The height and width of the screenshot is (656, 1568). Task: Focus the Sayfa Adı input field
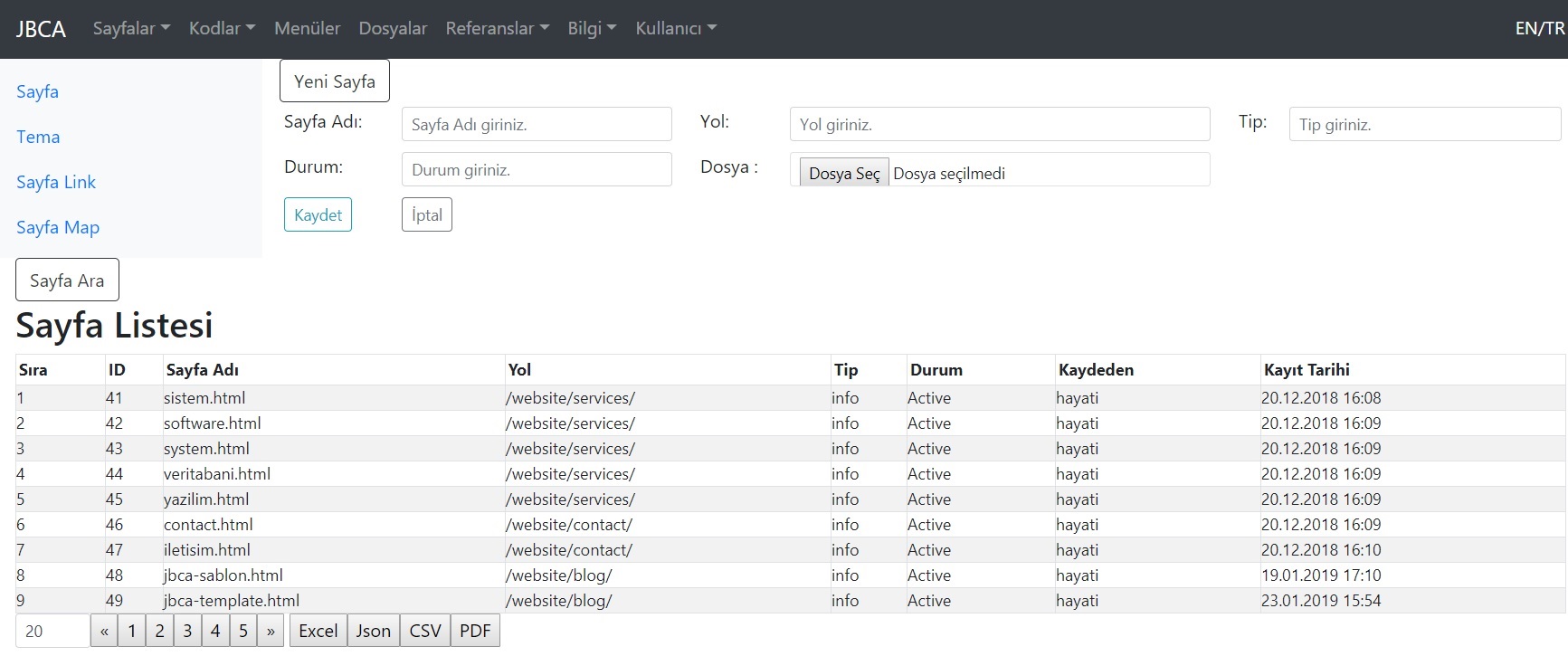(x=536, y=124)
